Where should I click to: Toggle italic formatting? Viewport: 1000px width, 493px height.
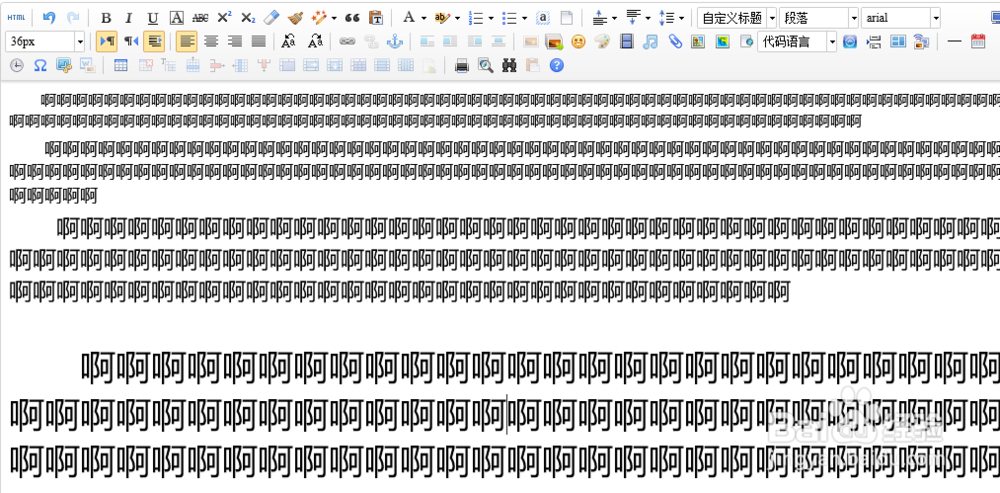click(x=129, y=18)
